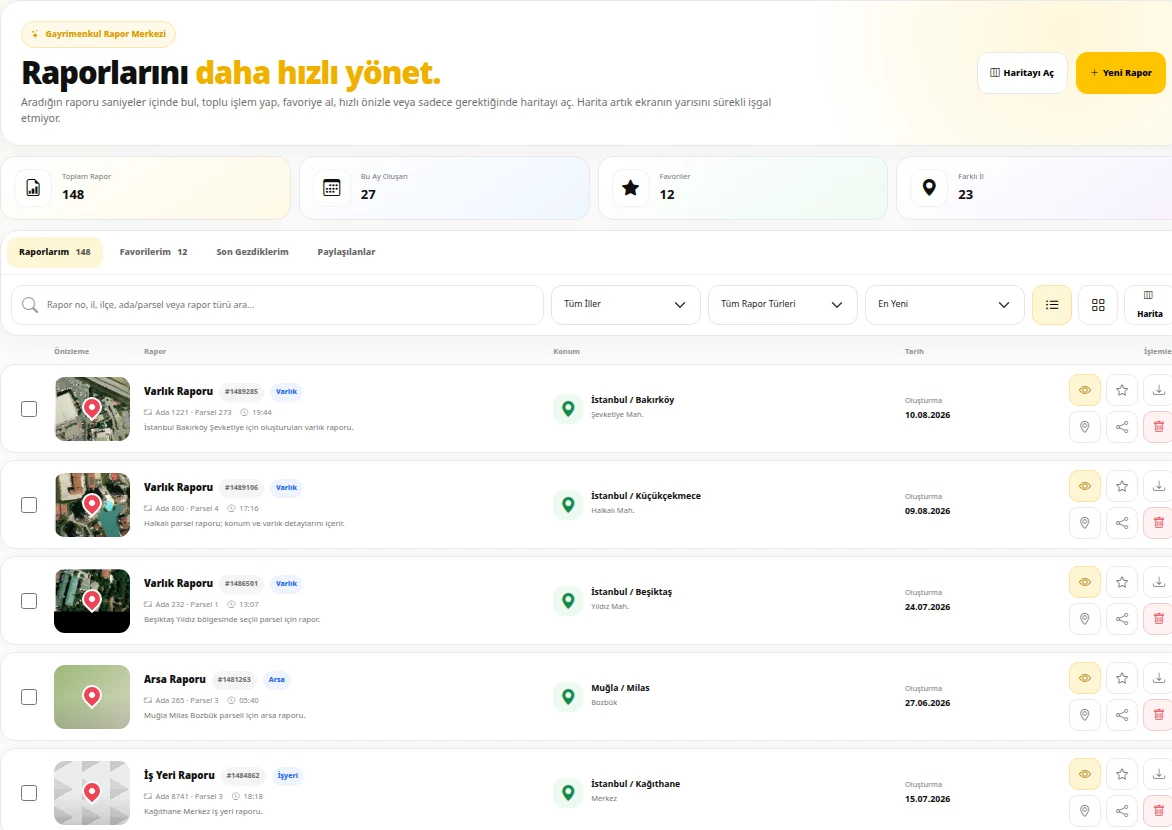Click the Favoriler stat card
1172x830 pixels.
point(743,188)
